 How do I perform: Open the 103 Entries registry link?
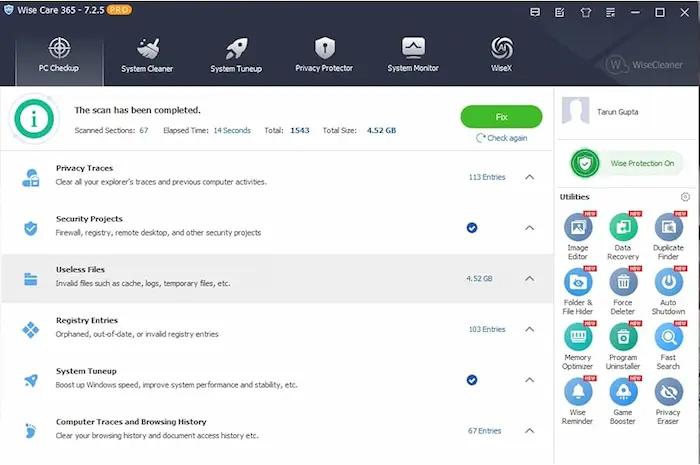coord(487,329)
